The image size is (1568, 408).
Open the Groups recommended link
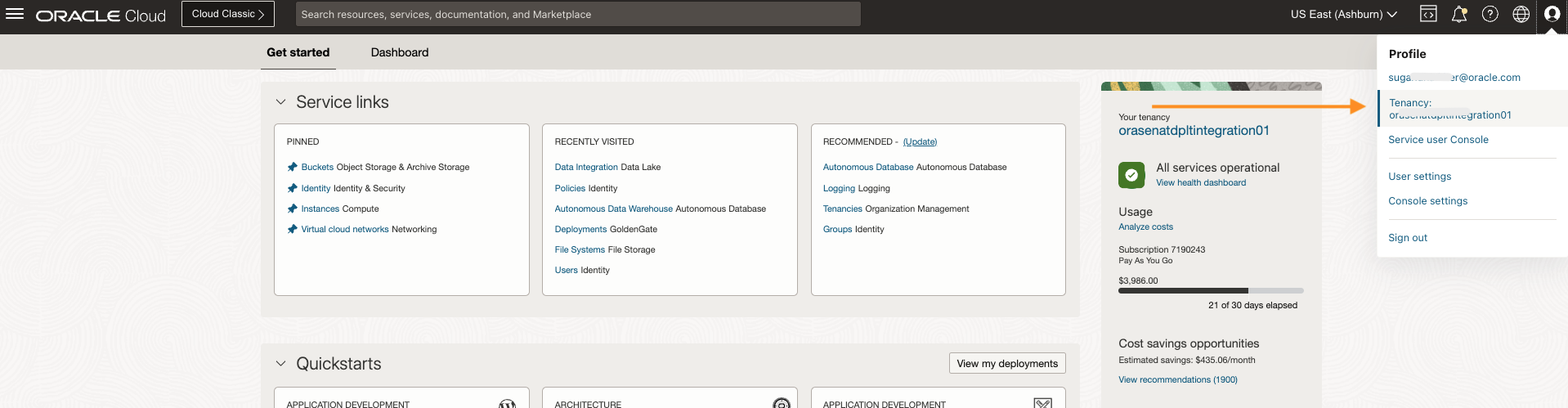(x=837, y=229)
